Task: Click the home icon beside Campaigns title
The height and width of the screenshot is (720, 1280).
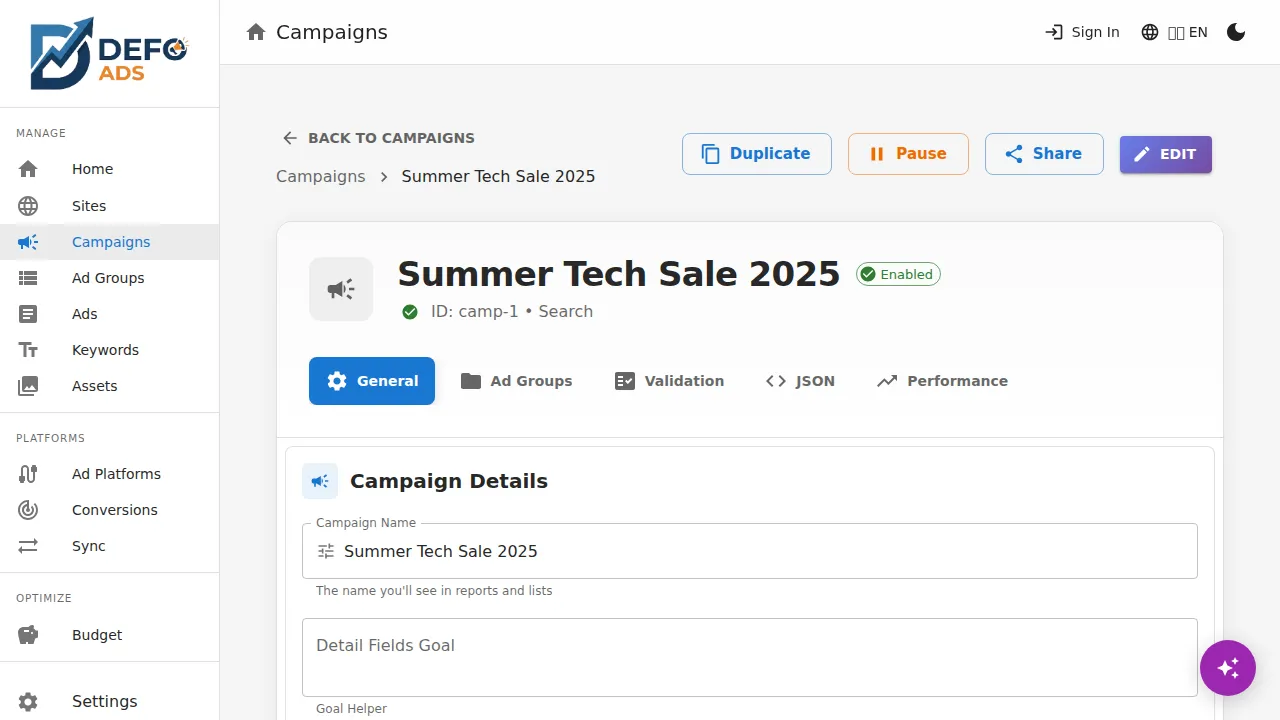Action: [x=256, y=32]
